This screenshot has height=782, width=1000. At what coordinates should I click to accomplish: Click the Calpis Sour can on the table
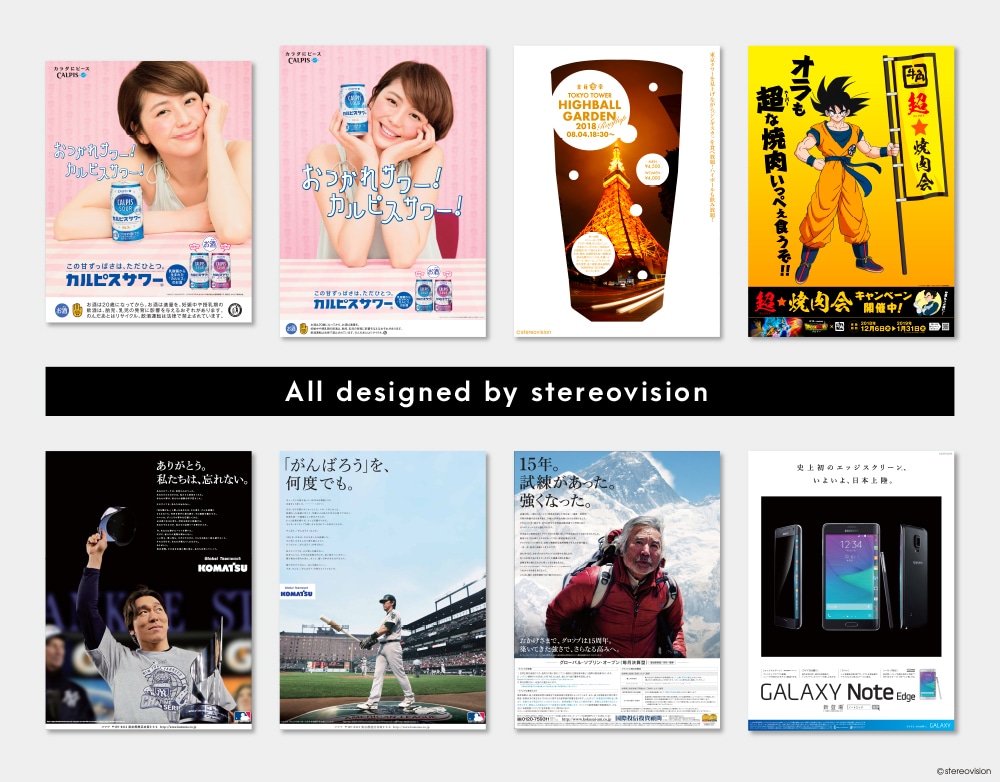(x=127, y=212)
